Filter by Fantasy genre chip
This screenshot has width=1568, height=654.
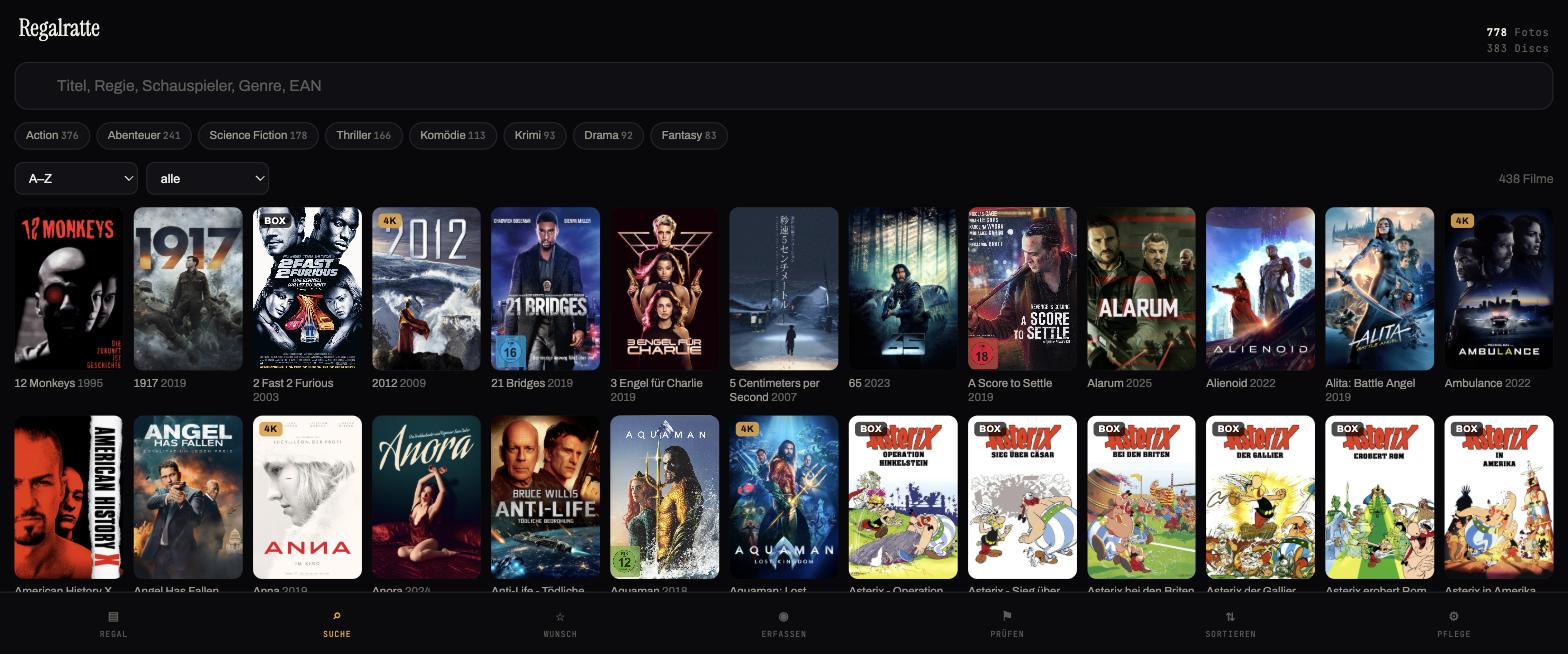[x=689, y=135]
